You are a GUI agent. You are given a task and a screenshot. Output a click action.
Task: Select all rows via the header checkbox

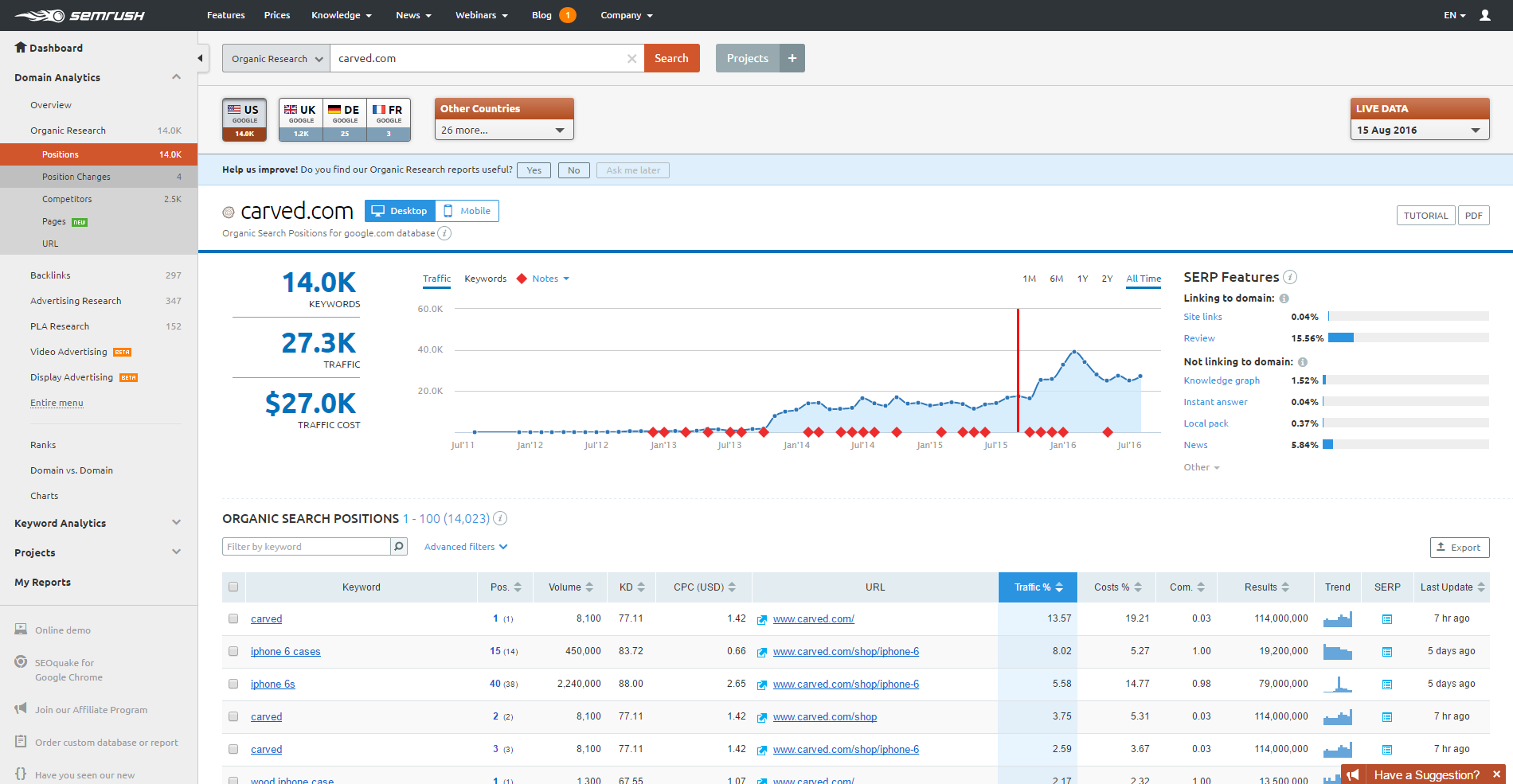233,587
